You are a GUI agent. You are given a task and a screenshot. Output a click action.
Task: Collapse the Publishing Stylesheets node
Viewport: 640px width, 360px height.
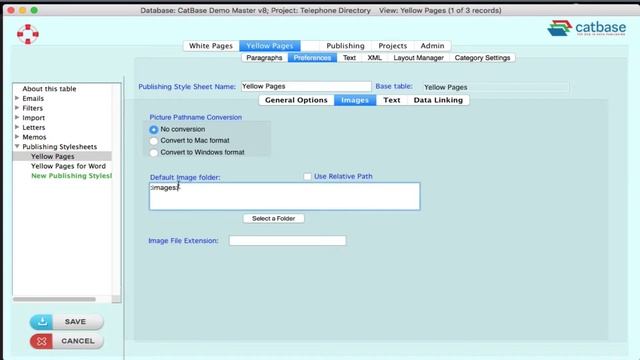(17, 146)
